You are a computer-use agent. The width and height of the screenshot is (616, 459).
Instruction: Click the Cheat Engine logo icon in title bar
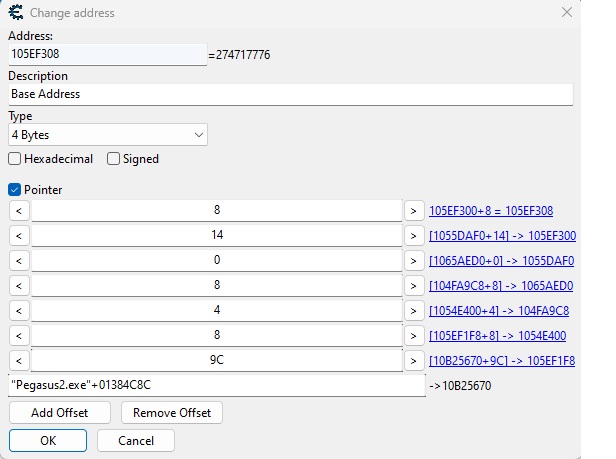coord(15,13)
